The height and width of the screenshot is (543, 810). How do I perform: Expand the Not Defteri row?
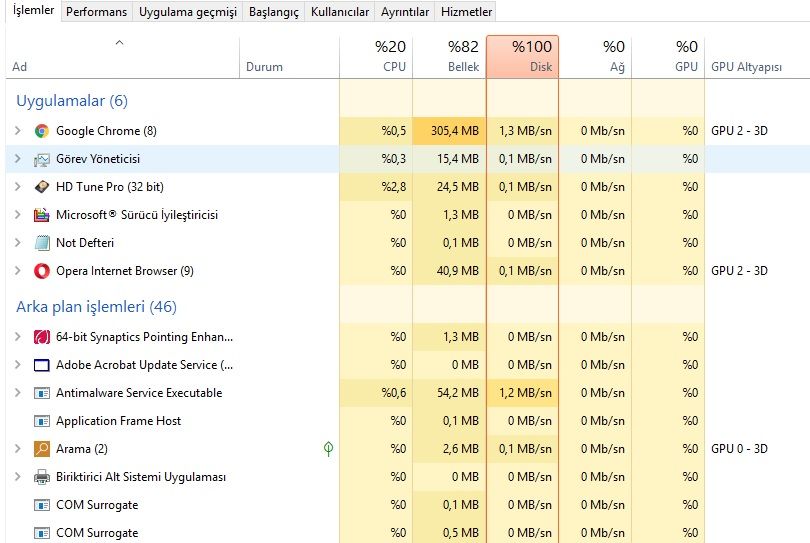(x=18, y=242)
